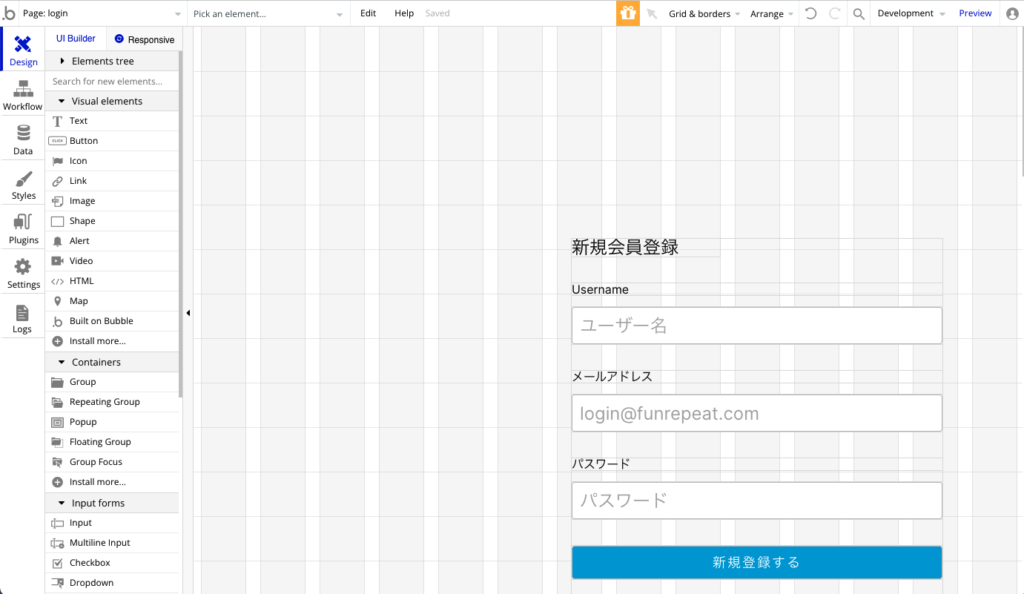
Task: Select the Image element
Action: [x=112, y=201]
